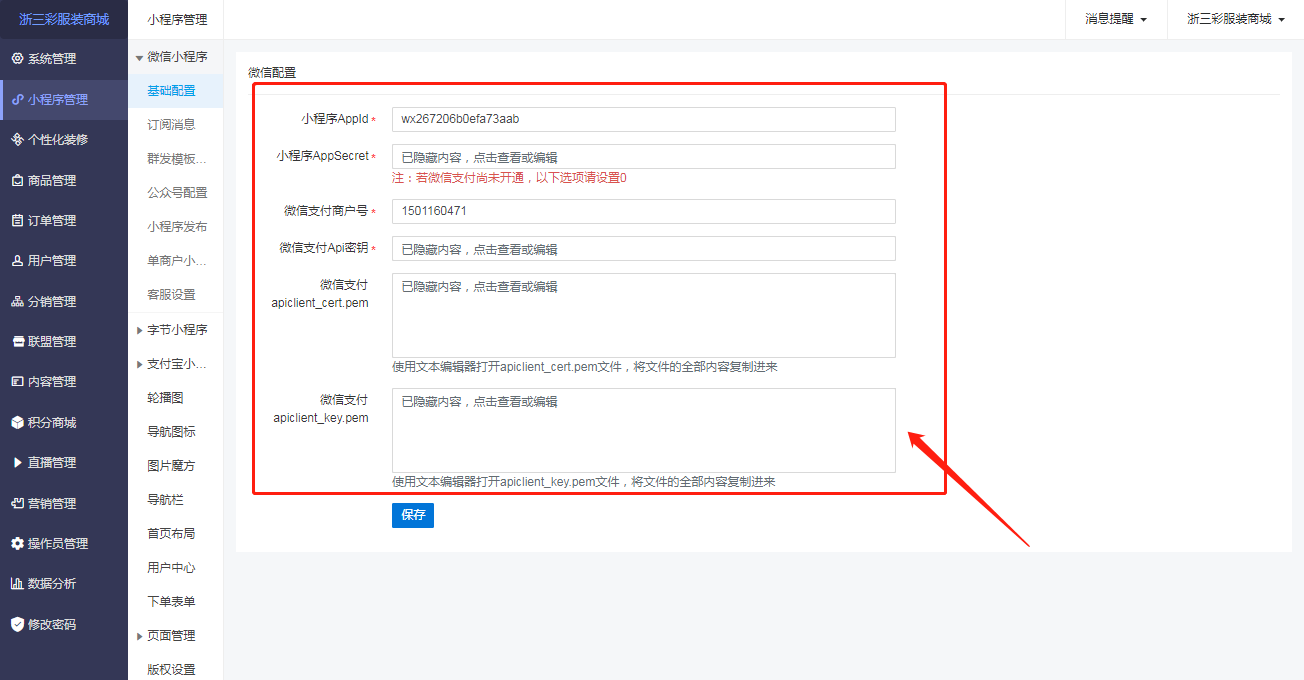
Task: Click the 用户管理 person icon
Action: pos(17,261)
